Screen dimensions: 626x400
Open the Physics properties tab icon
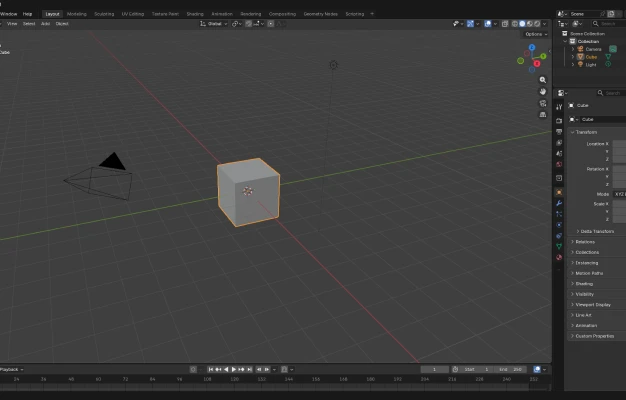click(x=559, y=225)
